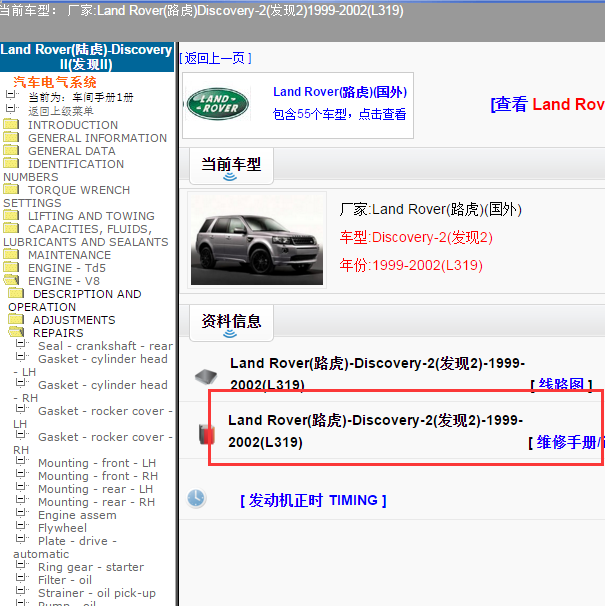
Task: Click the LIFTING AND TOWING folder icon
Action: point(11,215)
